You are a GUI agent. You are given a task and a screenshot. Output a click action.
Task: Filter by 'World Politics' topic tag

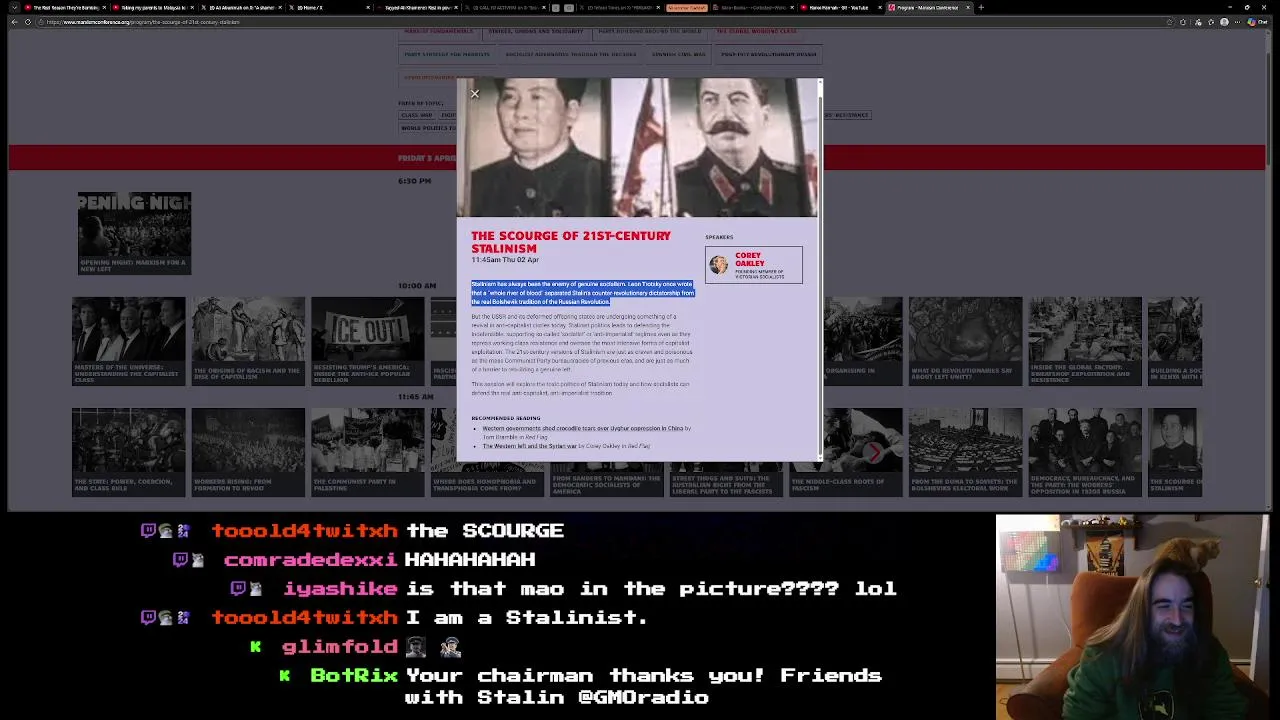(x=427, y=128)
